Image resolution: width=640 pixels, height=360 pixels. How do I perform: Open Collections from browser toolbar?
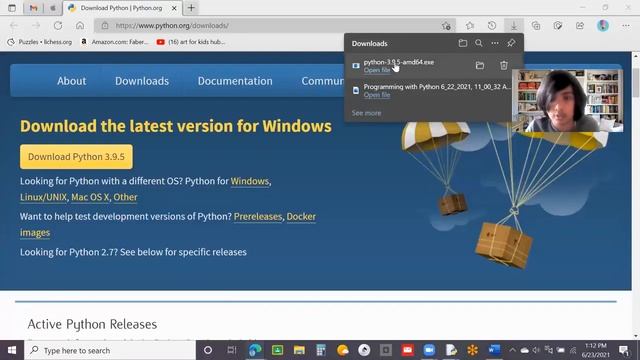coord(536,26)
